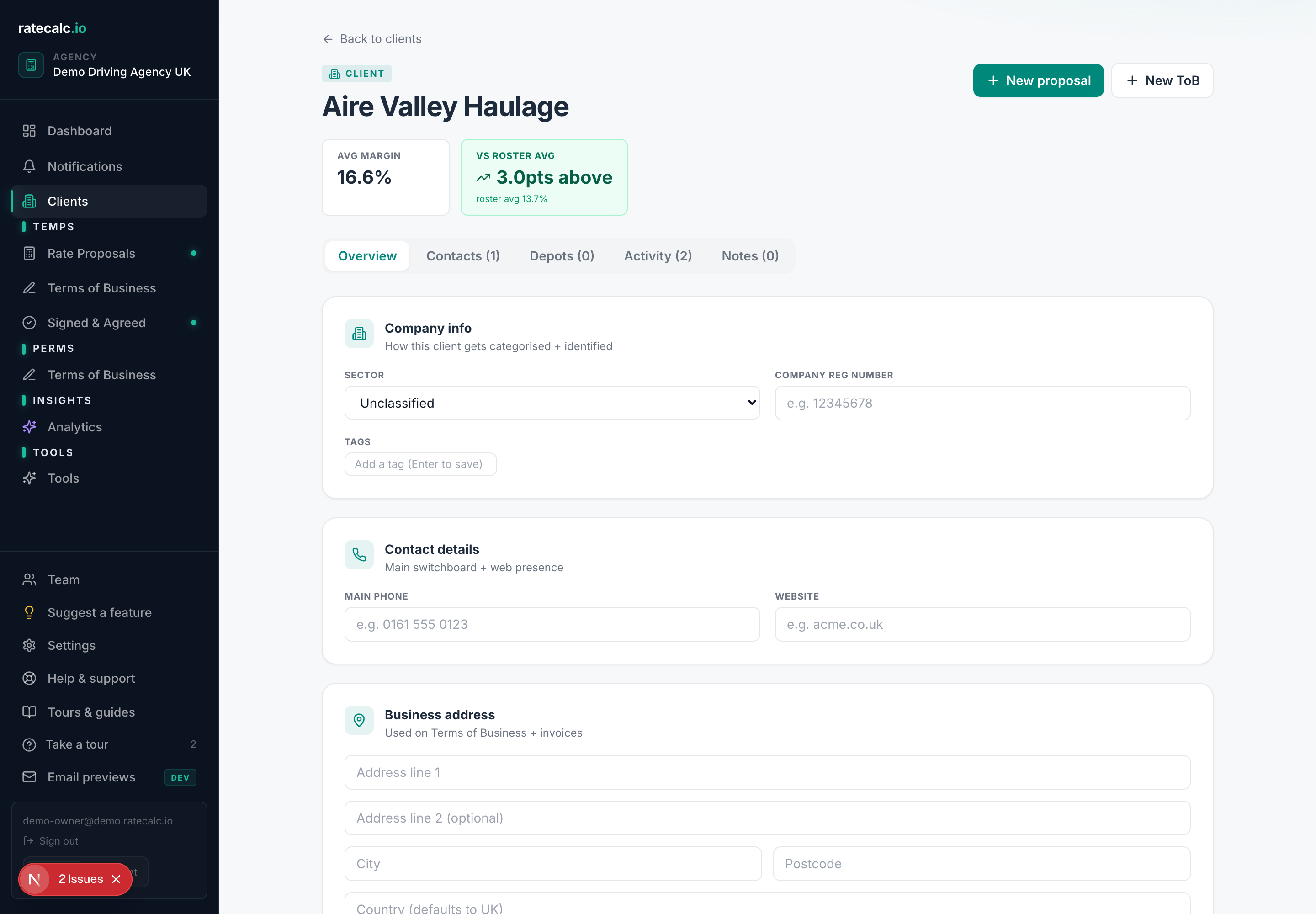This screenshot has height=914, width=1316.
Task: Focus the Website field
Action: (982, 624)
